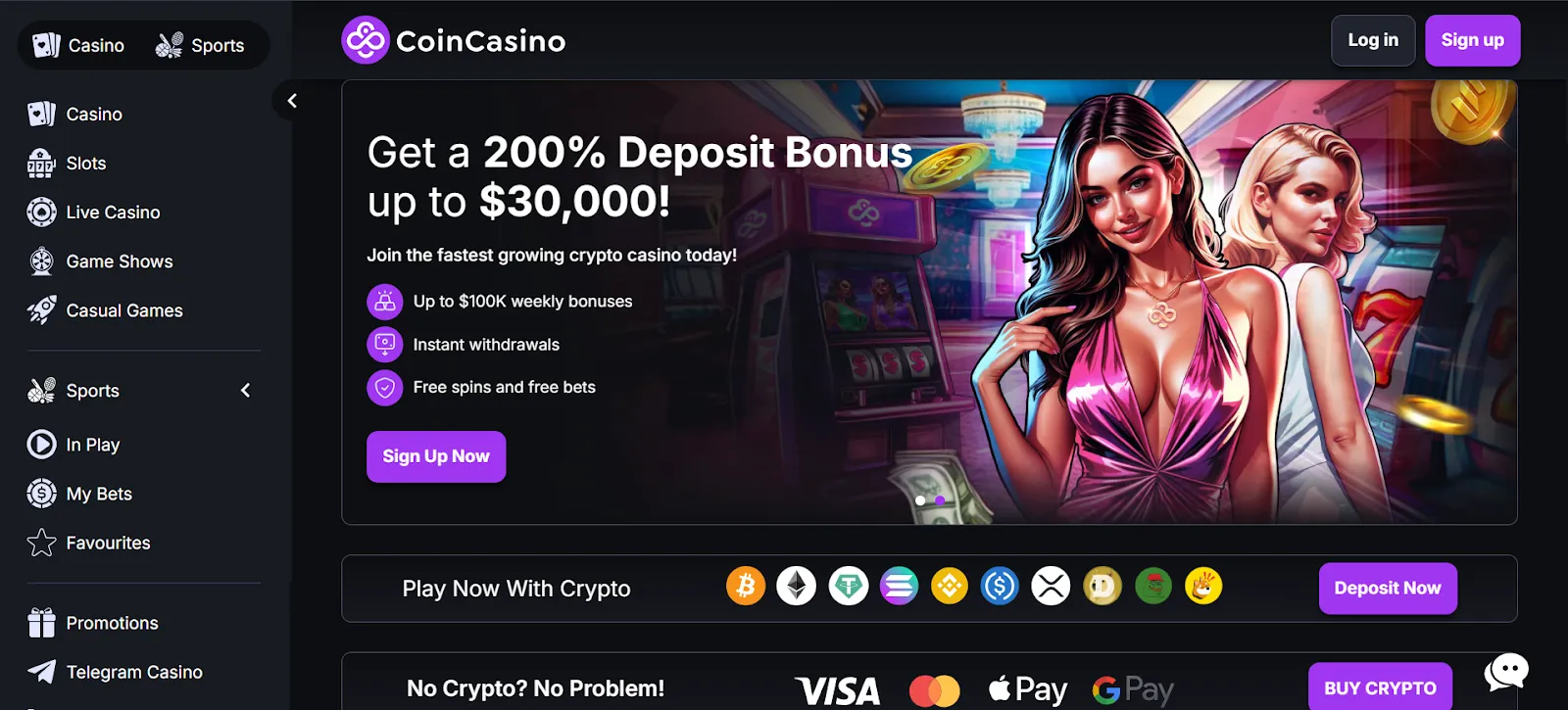Click the Bitcoin coin icon
1568x710 pixels.
[746, 587]
